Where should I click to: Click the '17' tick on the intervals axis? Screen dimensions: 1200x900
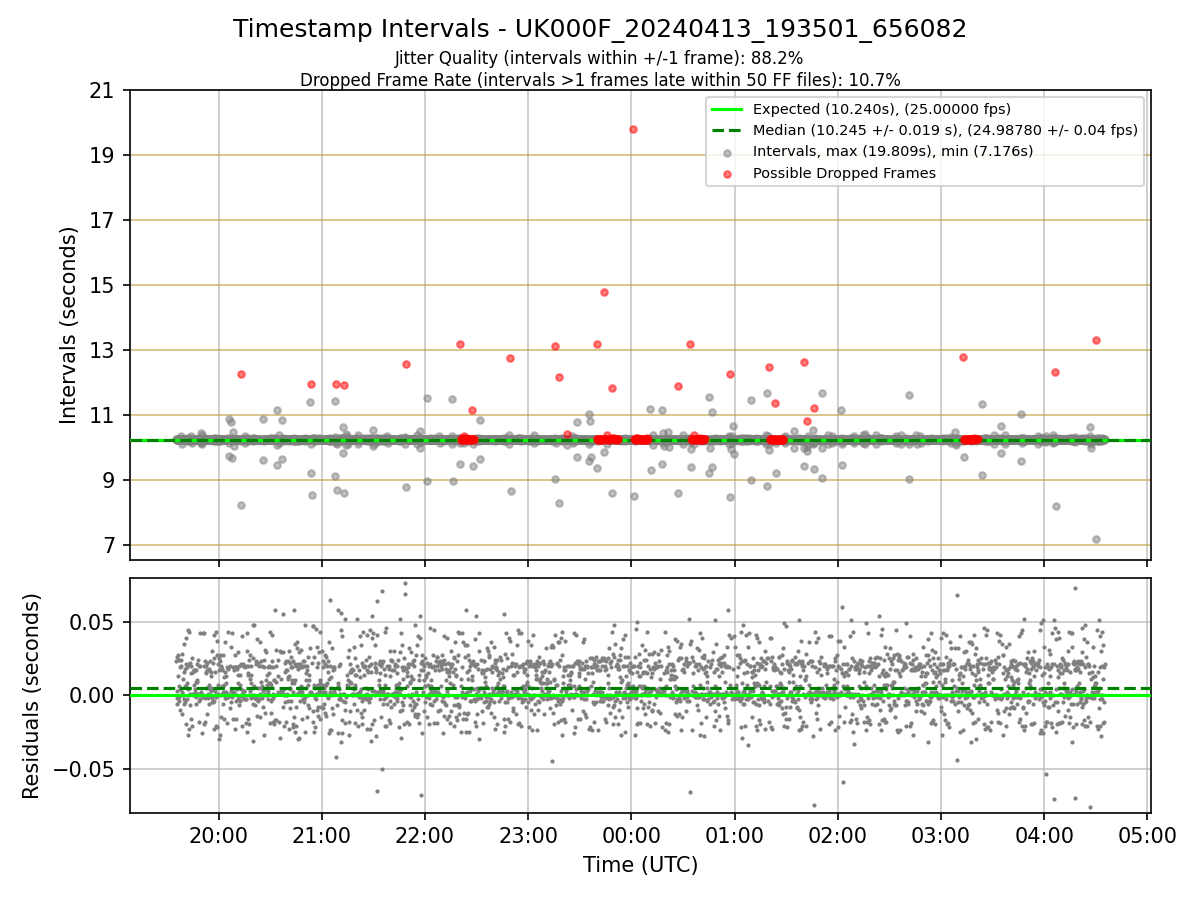coord(101,221)
